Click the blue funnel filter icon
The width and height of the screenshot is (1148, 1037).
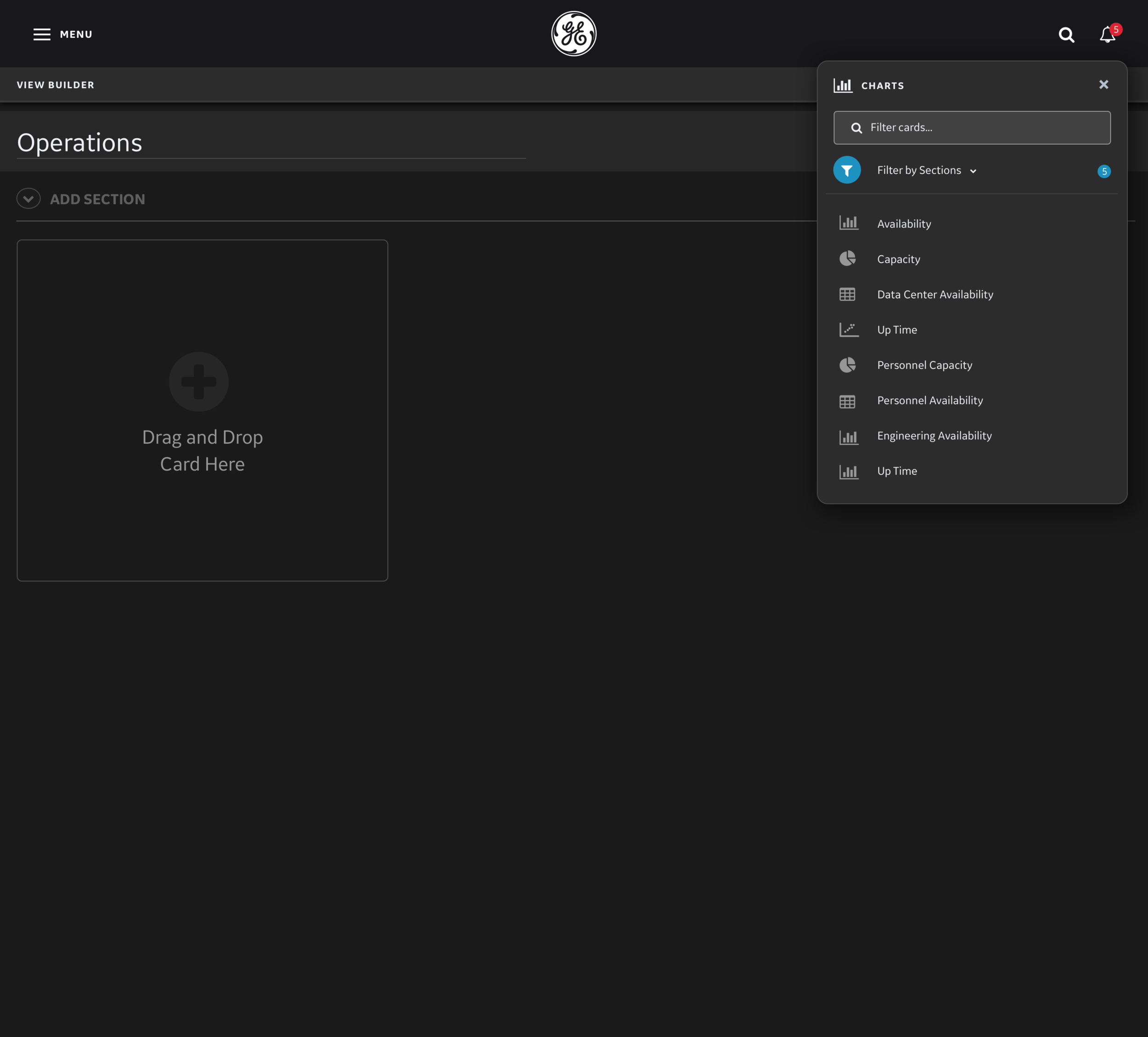coord(847,170)
